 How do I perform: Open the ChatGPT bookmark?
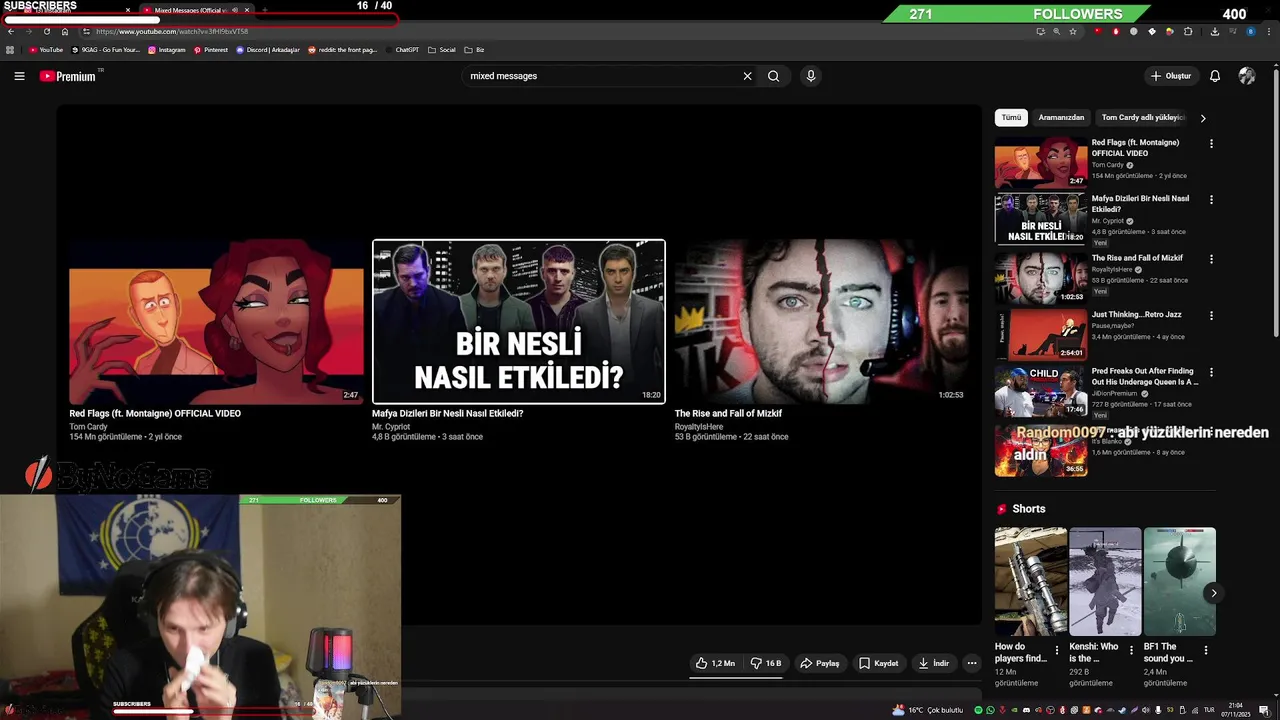pos(403,50)
